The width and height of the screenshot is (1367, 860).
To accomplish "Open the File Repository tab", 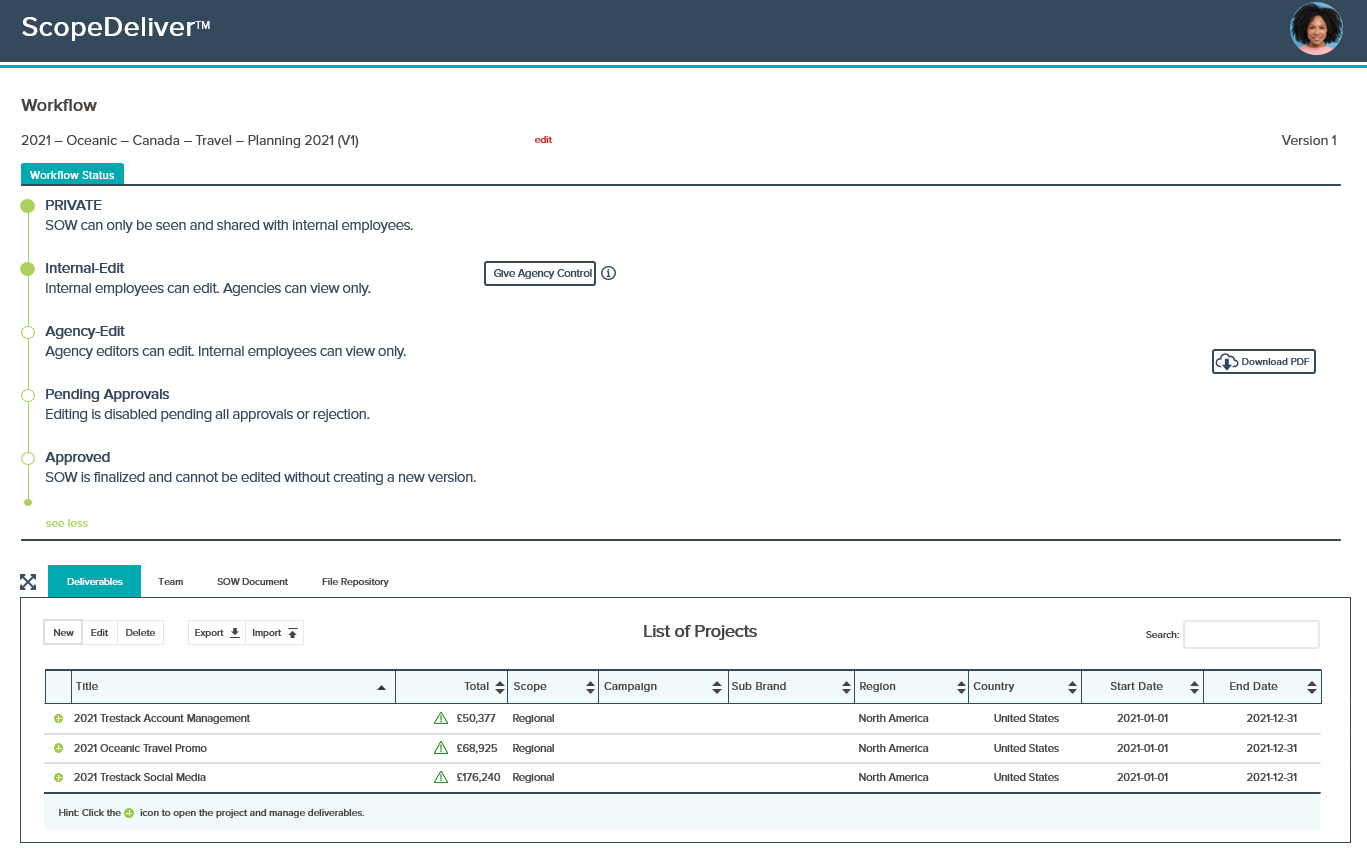I will pyautogui.click(x=355, y=581).
